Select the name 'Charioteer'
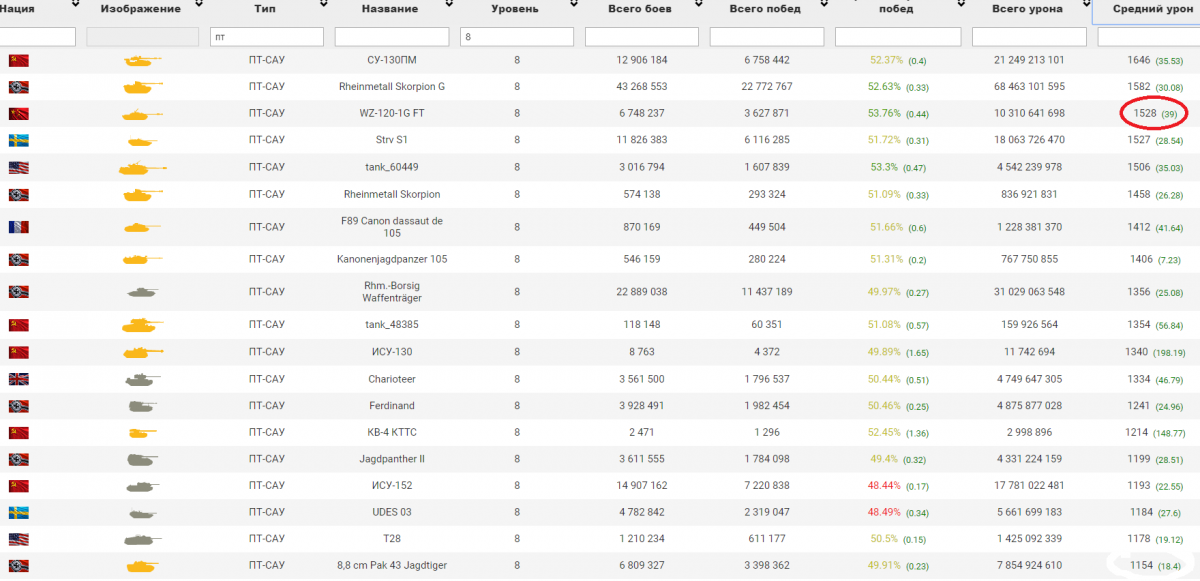1200x581 pixels. coord(392,379)
